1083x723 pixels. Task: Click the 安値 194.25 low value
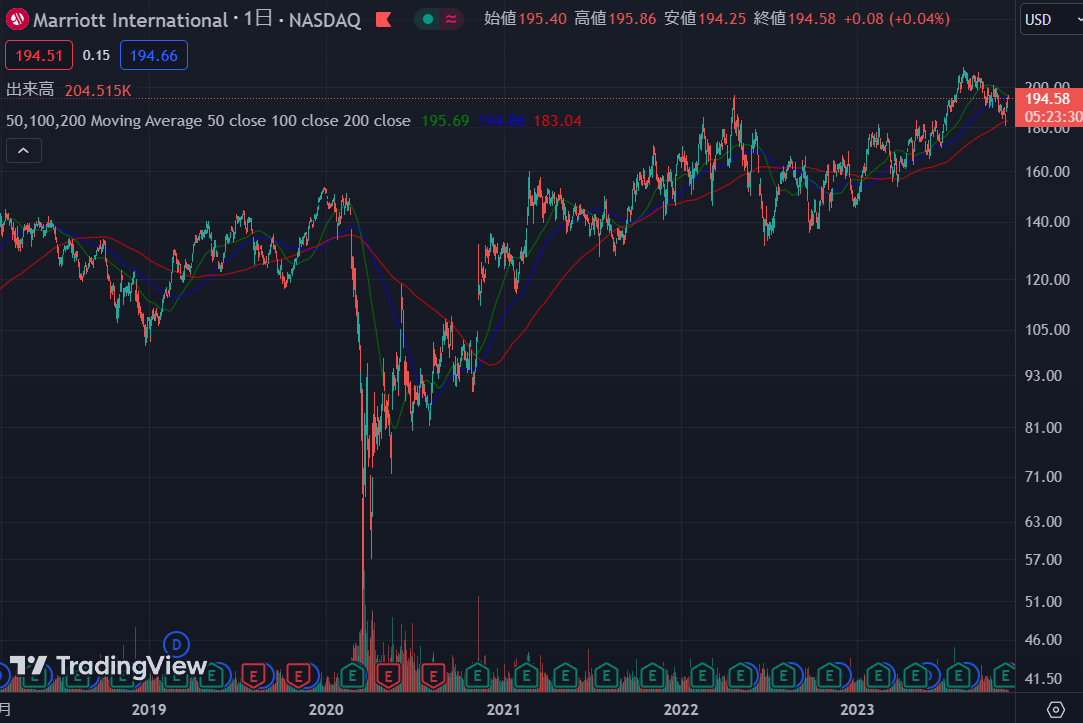coord(705,19)
